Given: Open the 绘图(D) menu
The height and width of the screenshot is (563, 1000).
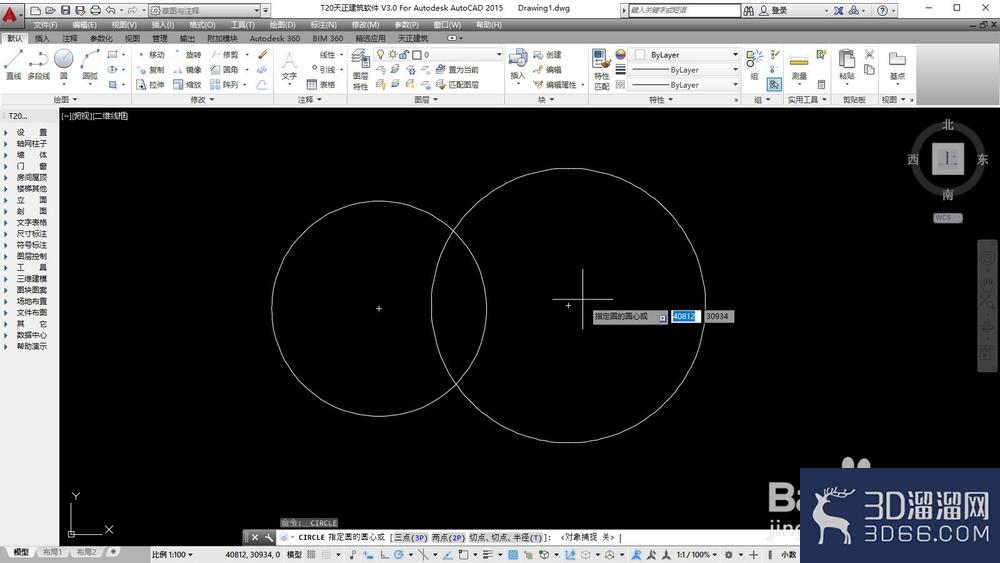Looking at the screenshot, I should tap(282, 24).
